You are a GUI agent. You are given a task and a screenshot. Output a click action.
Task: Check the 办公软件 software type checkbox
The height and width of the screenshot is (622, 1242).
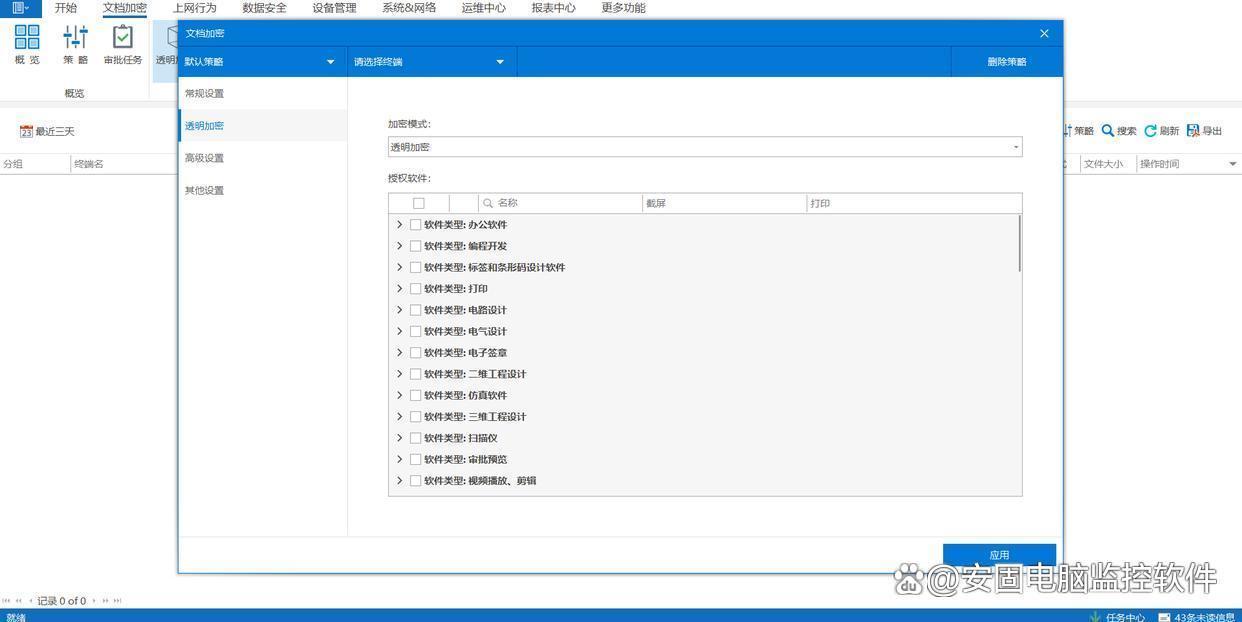point(415,225)
